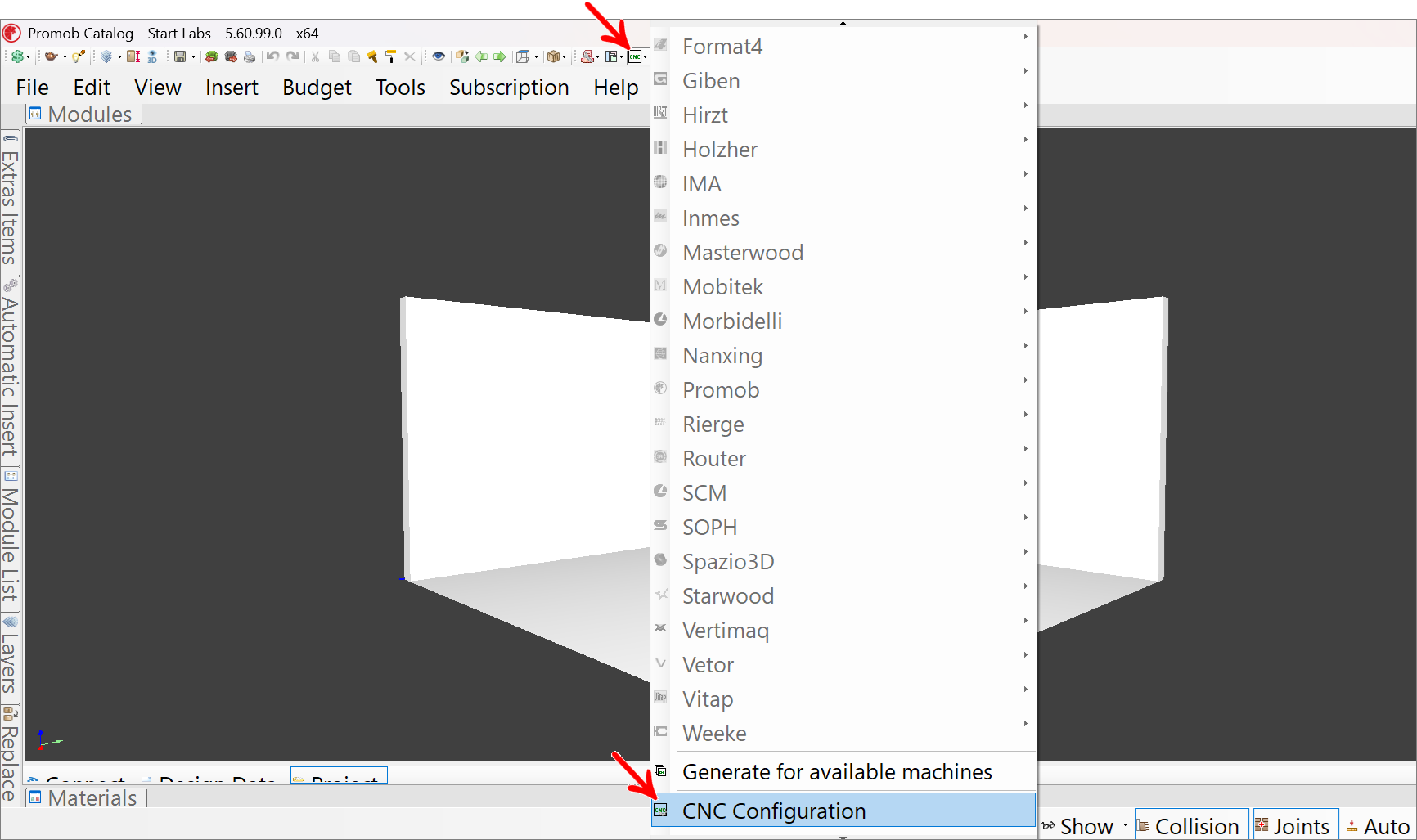Click the lightbulb brush toolbar icon
This screenshot has width=1417, height=840.
pyautogui.click(x=79, y=56)
